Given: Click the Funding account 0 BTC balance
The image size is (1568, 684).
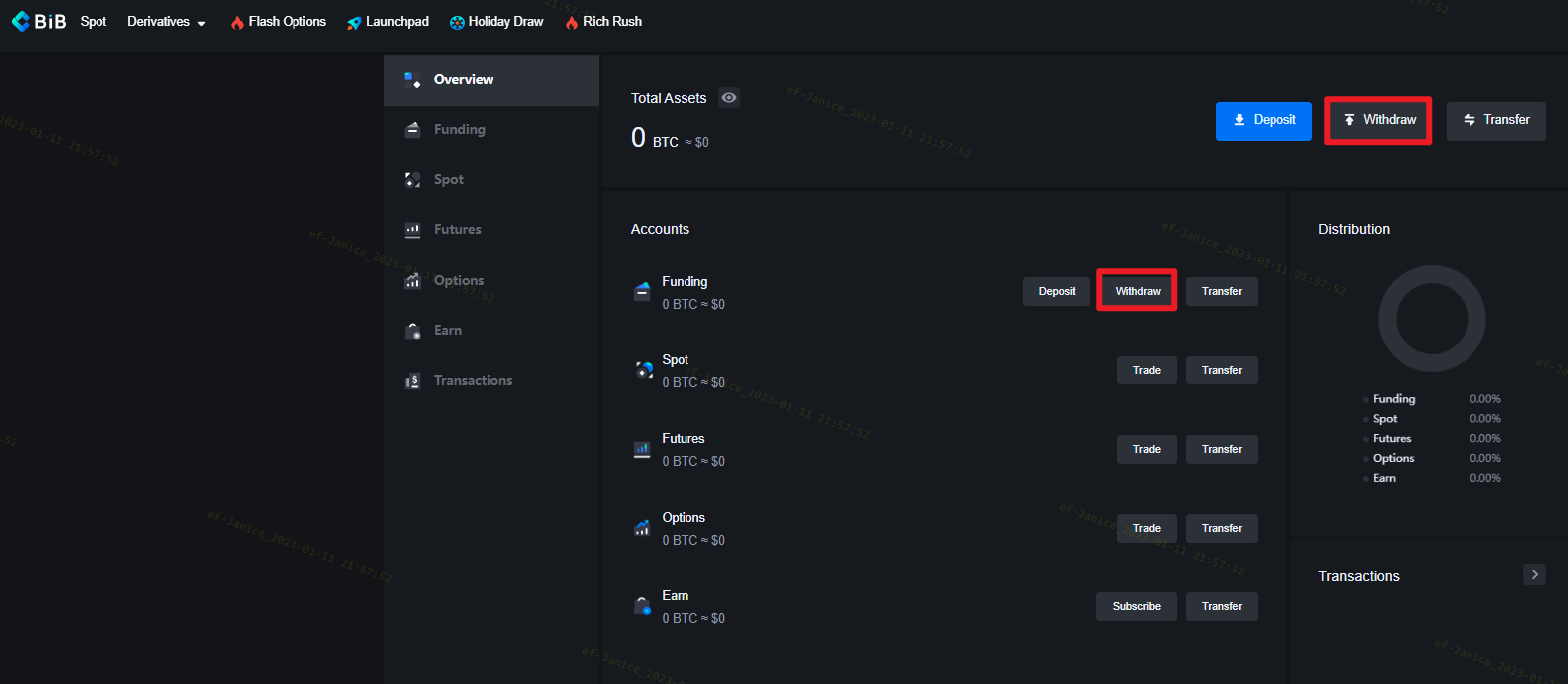Looking at the screenshot, I should [x=693, y=304].
